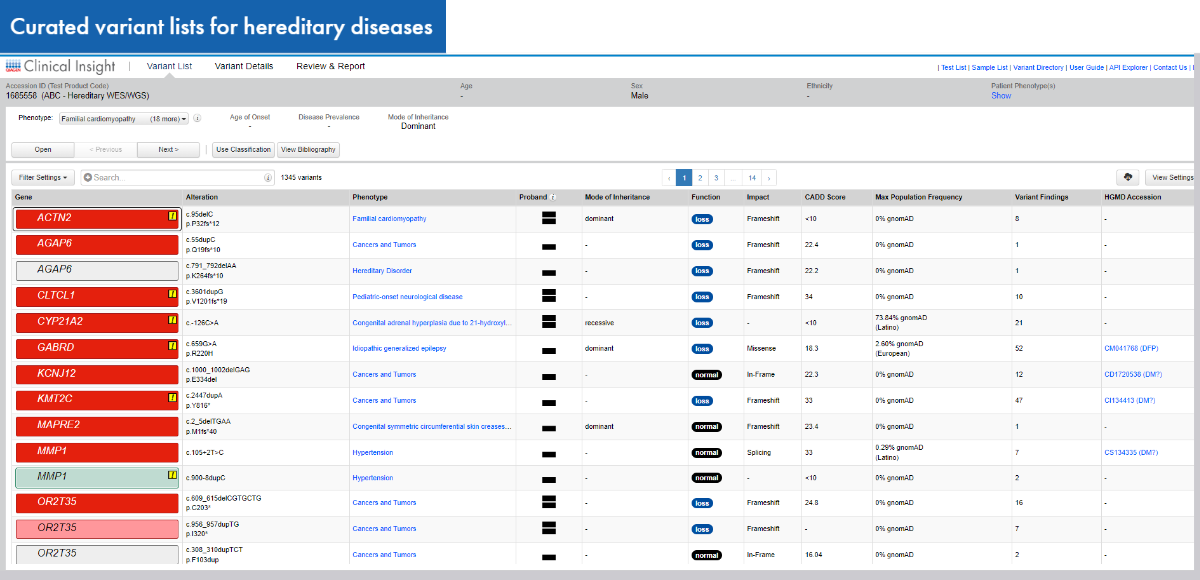Go to next page with right chevron

[x=769, y=177]
